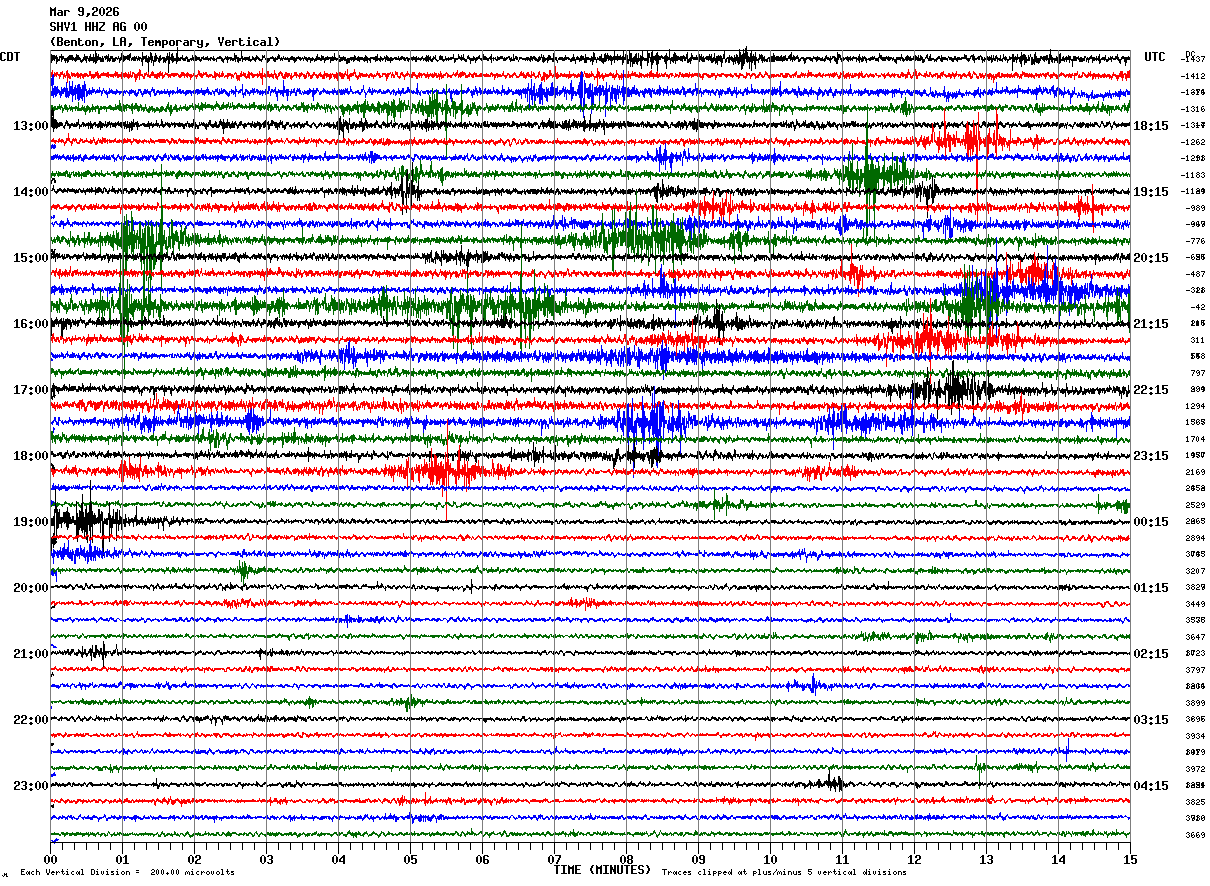1210x886 pixels.
Task: Click the DC offset value '3934'
Action: pyautogui.click(x=1195, y=736)
